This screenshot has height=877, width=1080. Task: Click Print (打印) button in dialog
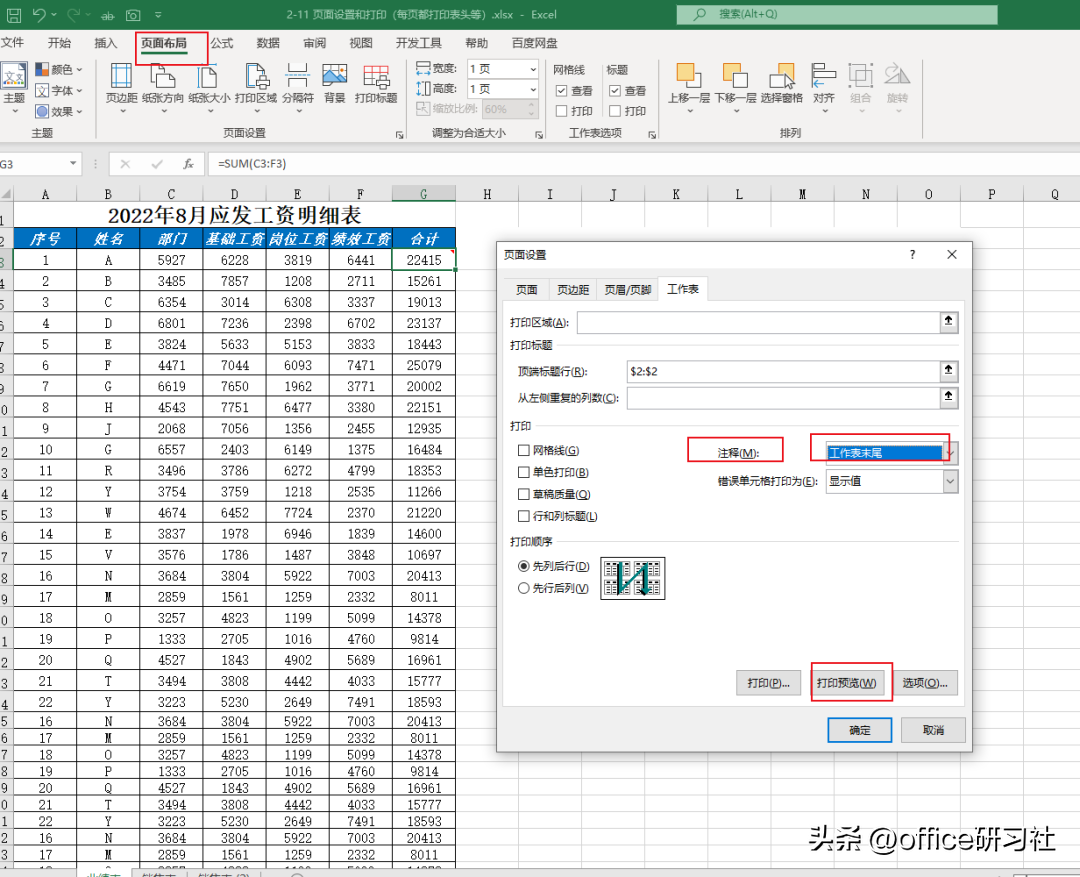coord(769,683)
